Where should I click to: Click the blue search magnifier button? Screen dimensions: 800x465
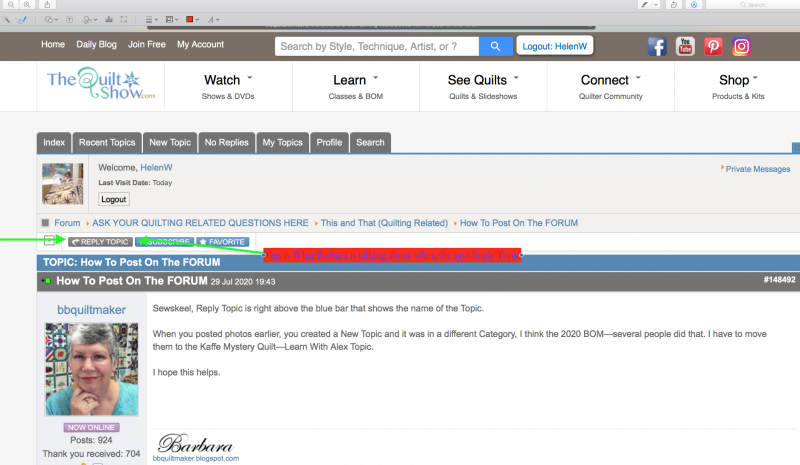click(x=495, y=46)
